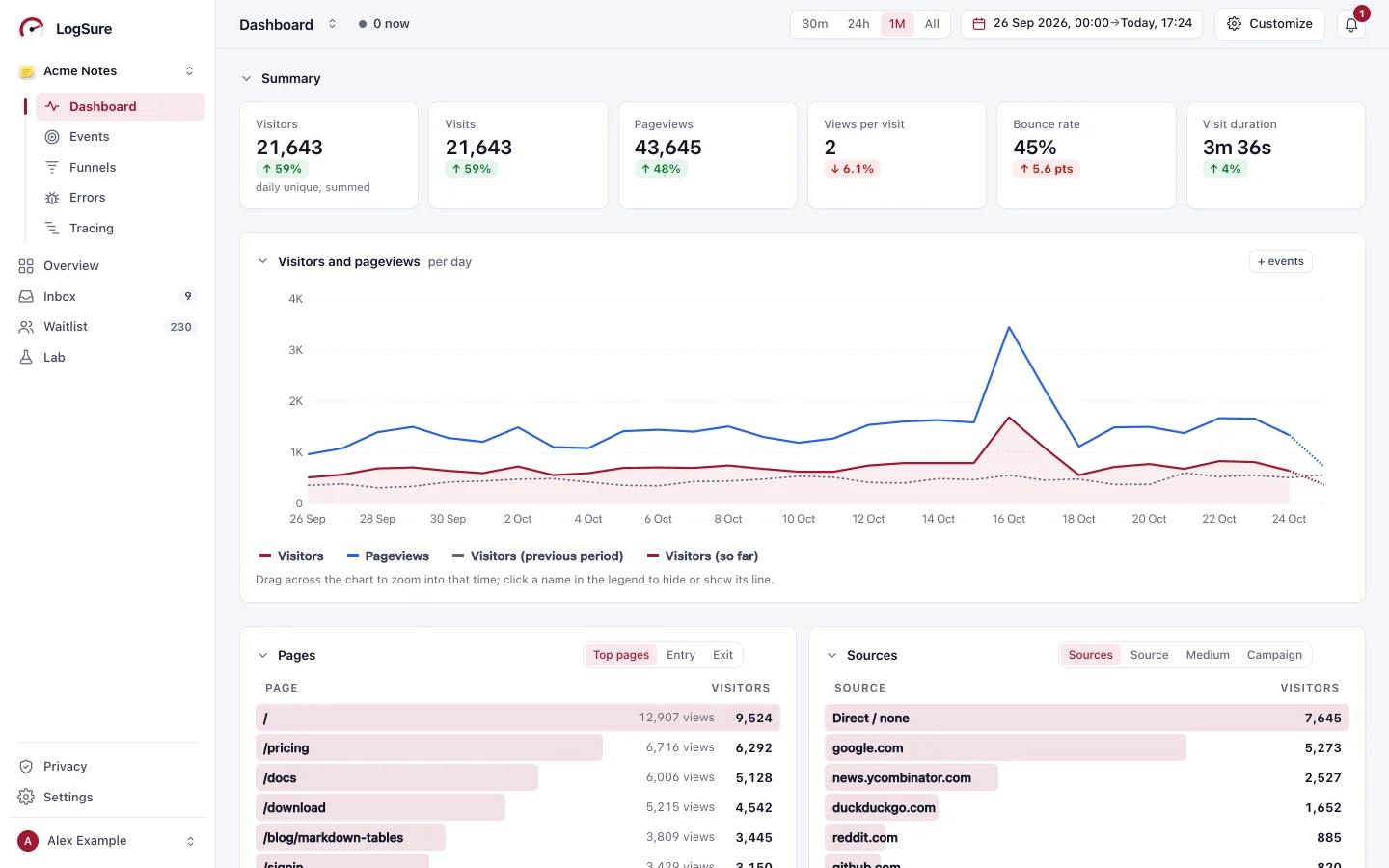Image resolution: width=1389 pixels, height=868 pixels.
Task: Toggle the Visitors series in chart legend
Action: [x=291, y=556]
